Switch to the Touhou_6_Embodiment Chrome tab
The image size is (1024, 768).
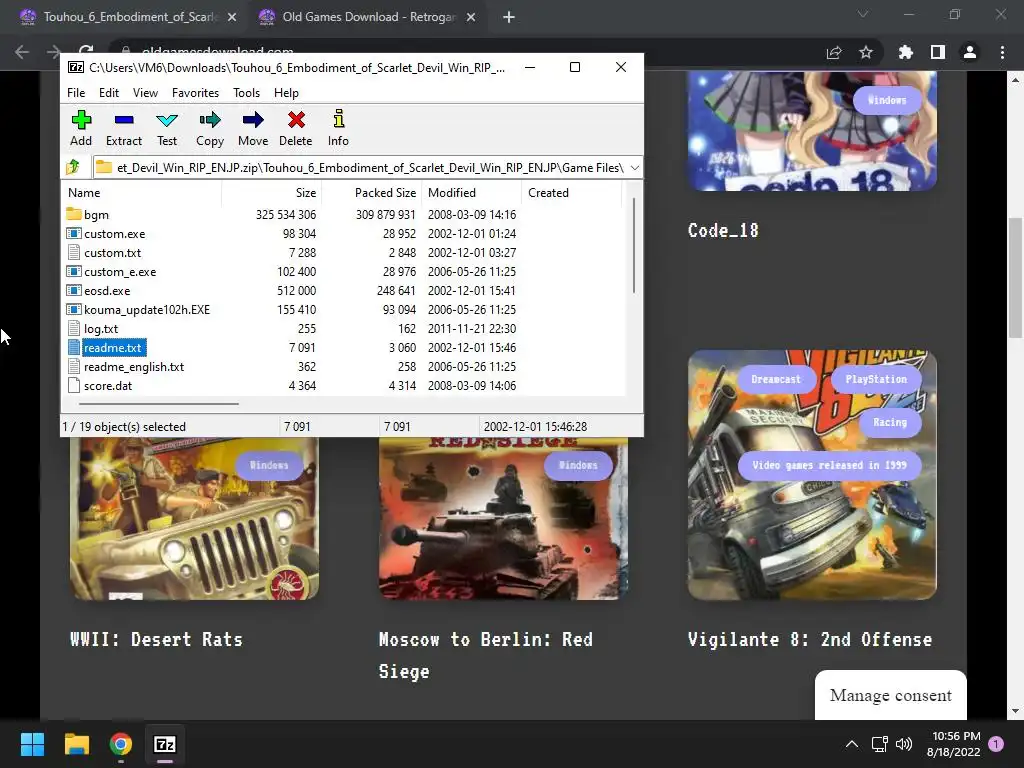coord(129,17)
